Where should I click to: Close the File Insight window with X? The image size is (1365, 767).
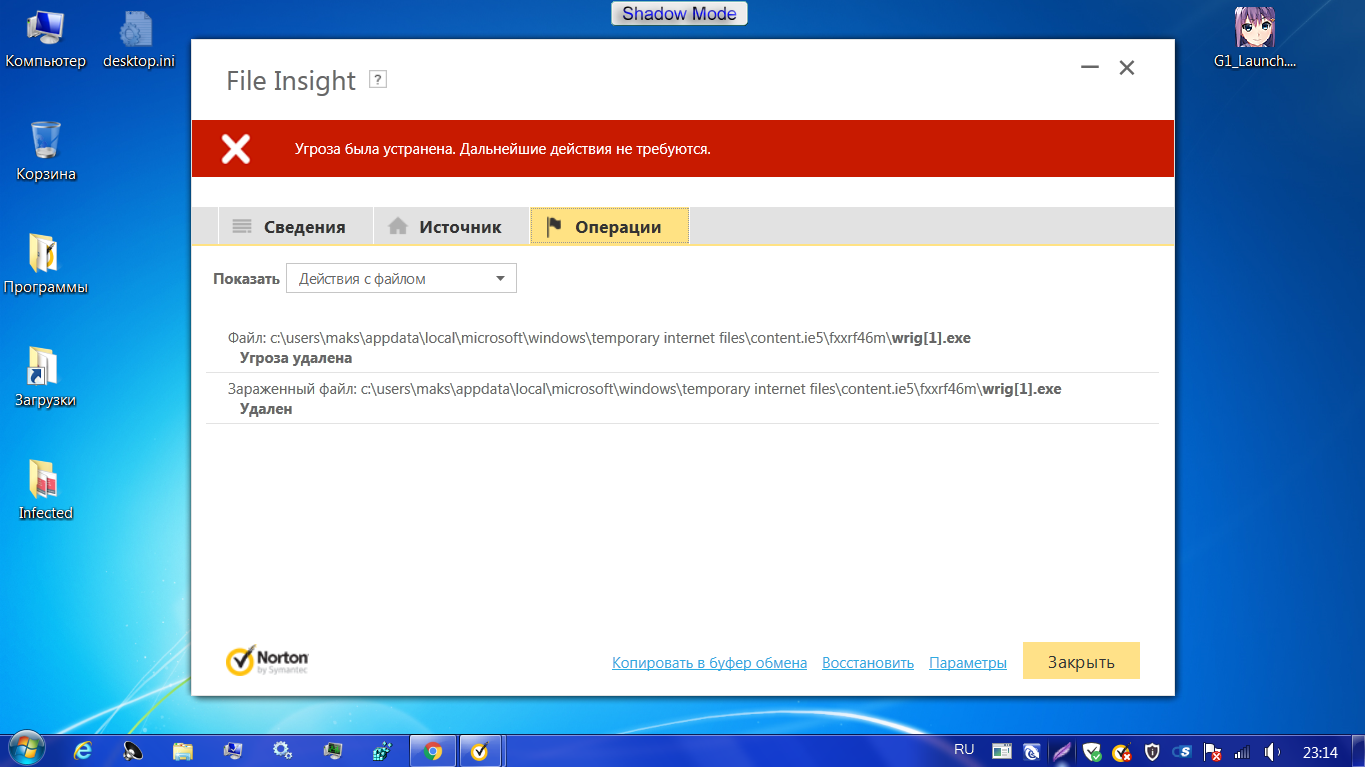[1127, 68]
